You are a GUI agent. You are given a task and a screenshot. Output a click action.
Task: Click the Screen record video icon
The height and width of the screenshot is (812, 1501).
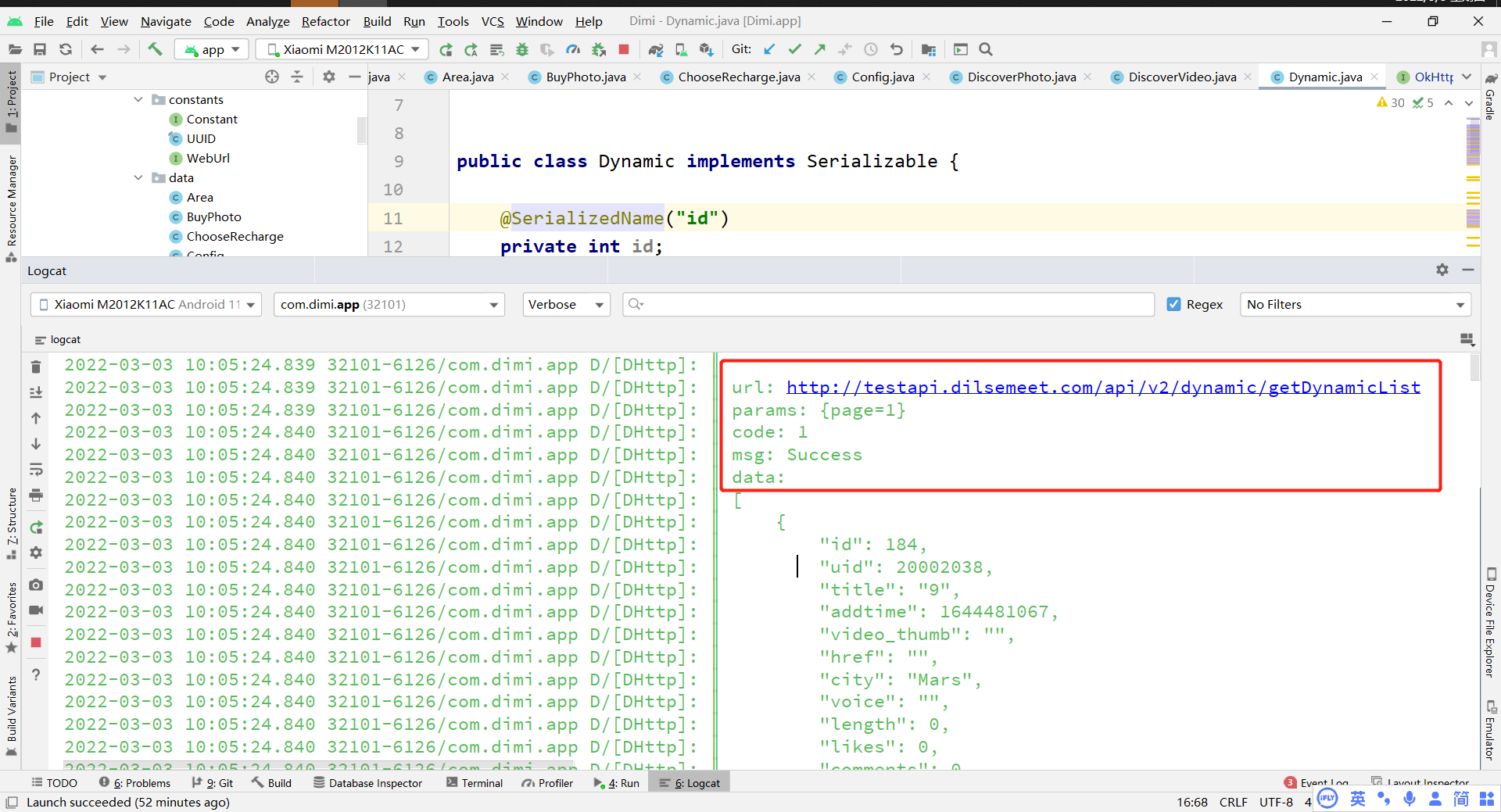[36, 610]
